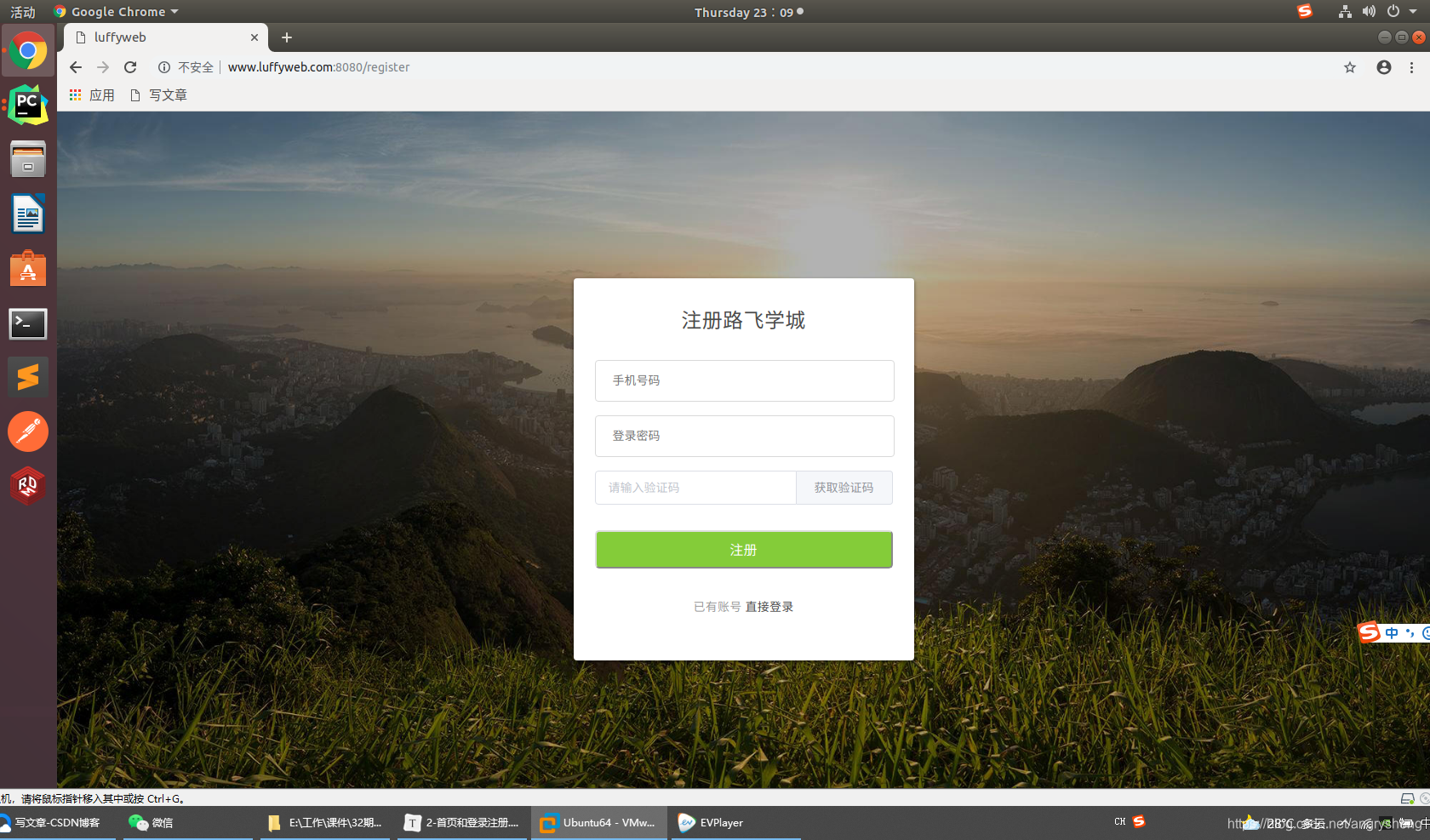
Task: Select the luffyweb browser tab
Action: pyautogui.click(x=166, y=37)
